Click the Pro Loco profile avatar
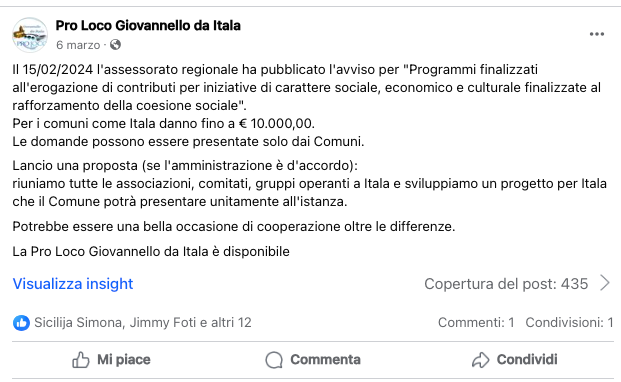This screenshot has width=621, height=382. 30,35
